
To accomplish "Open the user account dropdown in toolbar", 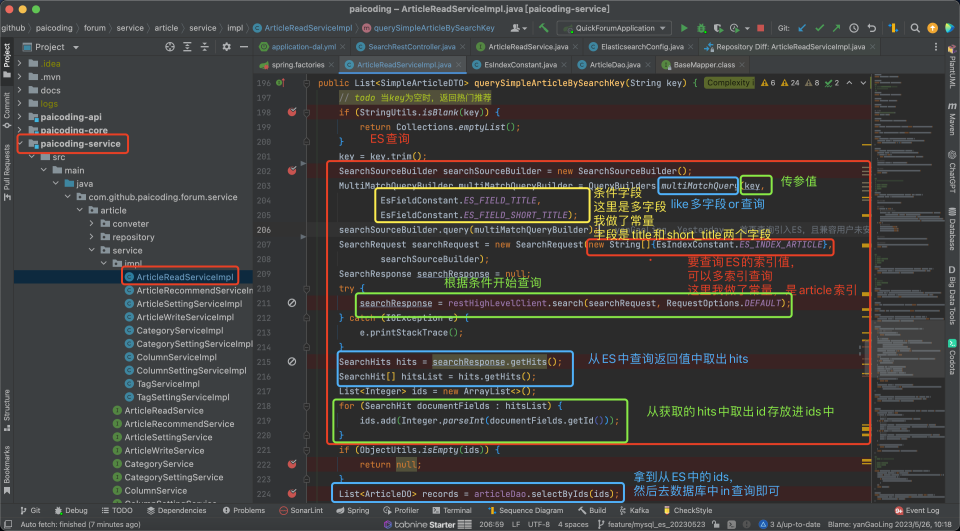I will click(519, 28).
